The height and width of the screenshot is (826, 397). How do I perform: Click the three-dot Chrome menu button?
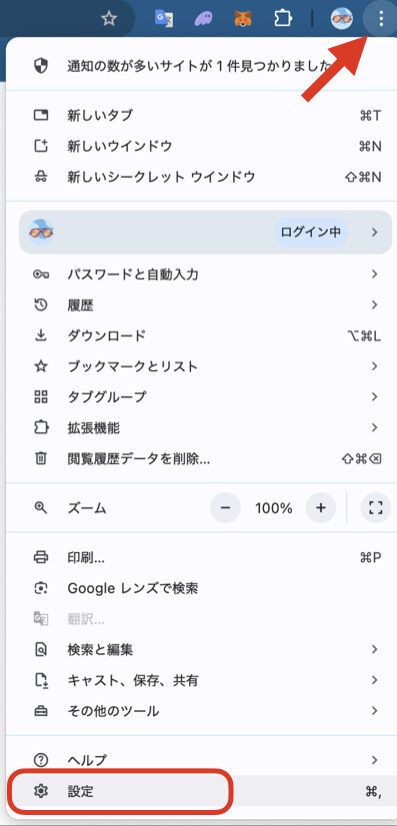(380, 19)
